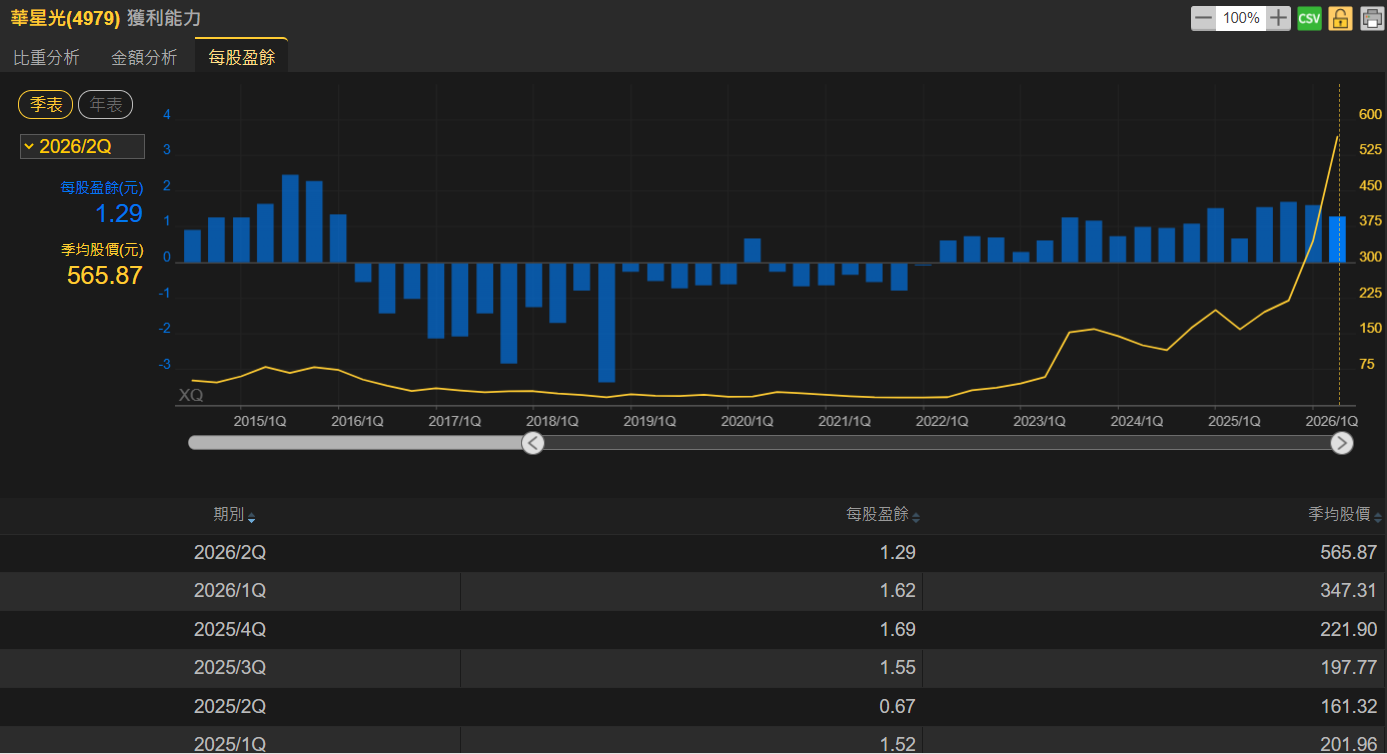The image size is (1387, 754).
Task: Open the 2026/2Q period dropdown
Action: [82, 147]
